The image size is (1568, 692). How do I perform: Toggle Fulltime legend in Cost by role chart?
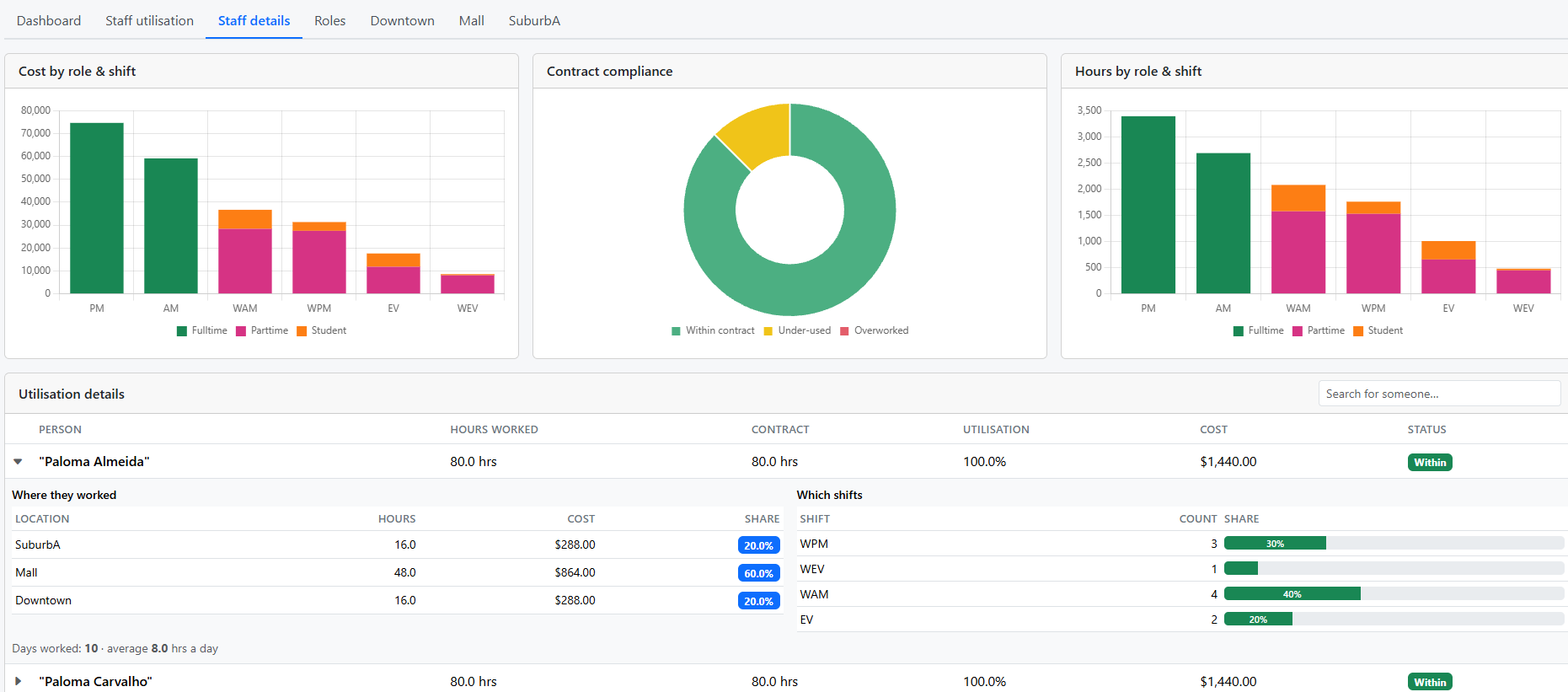202,330
